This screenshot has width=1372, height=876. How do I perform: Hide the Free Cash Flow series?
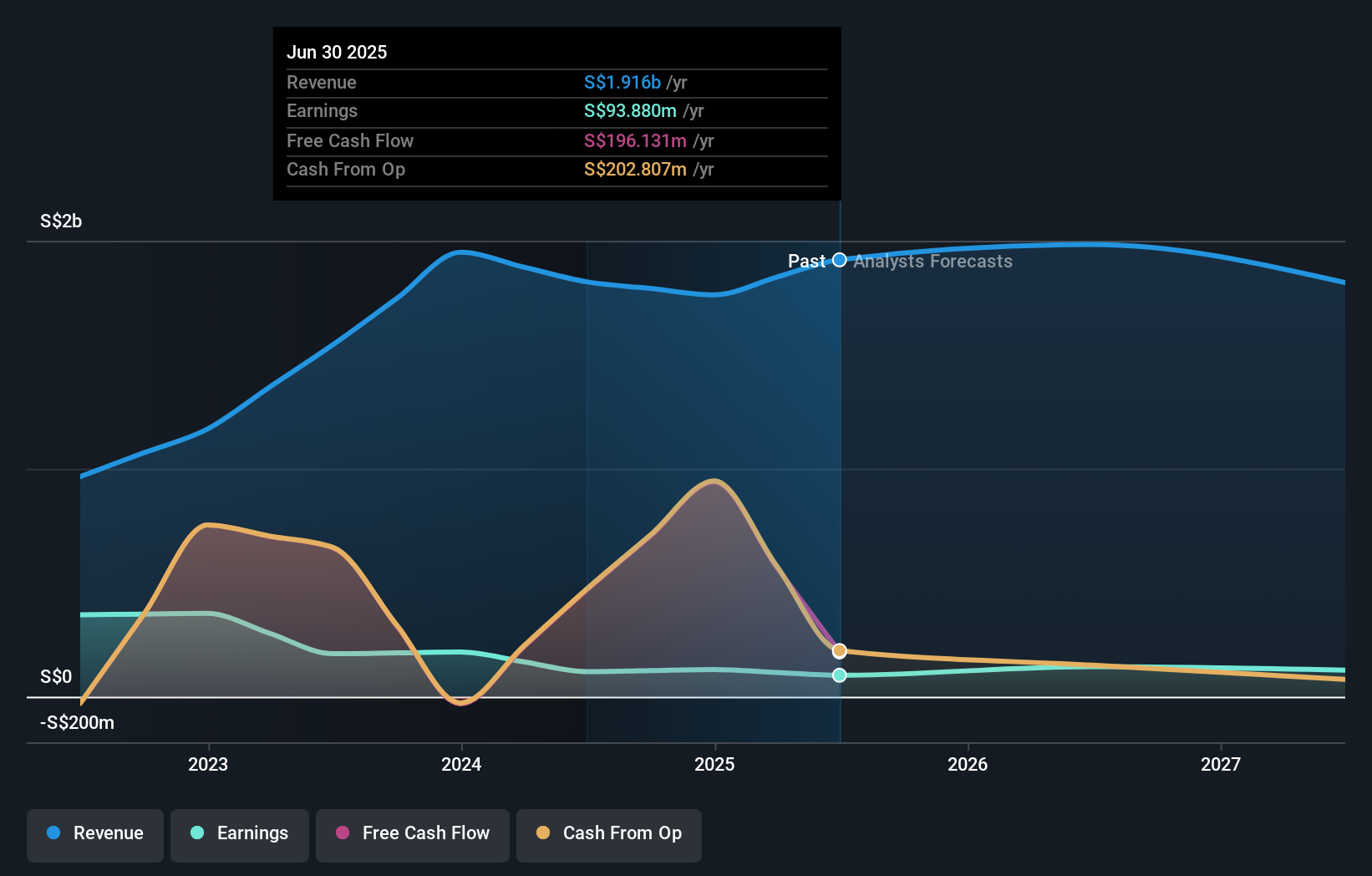pyautogui.click(x=413, y=835)
